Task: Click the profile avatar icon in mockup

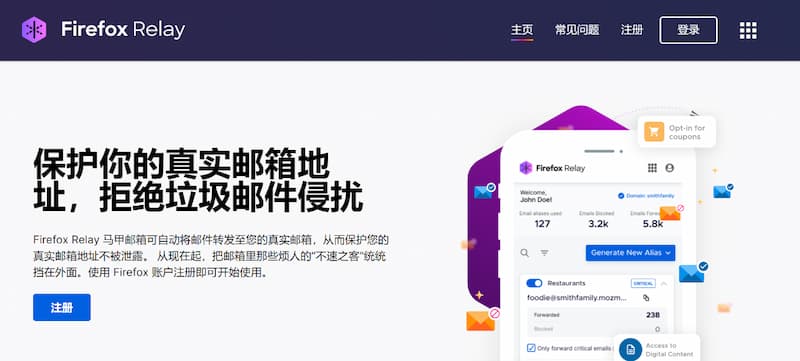Action: pos(669,168)
